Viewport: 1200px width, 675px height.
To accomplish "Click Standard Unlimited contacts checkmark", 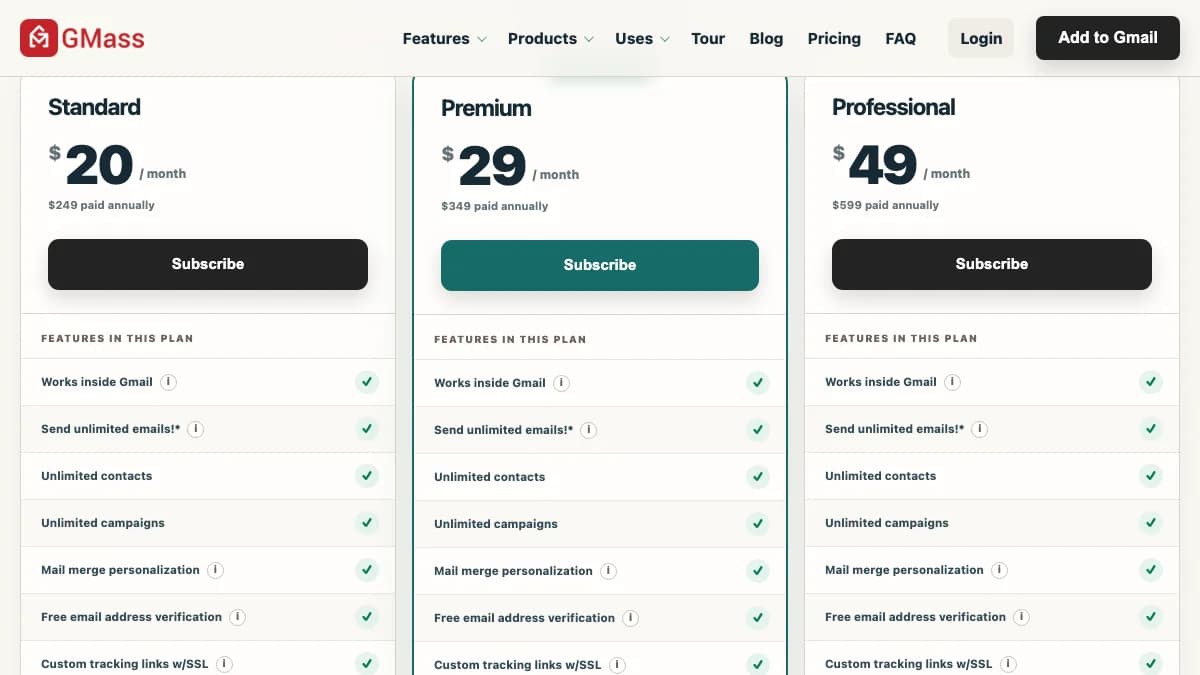I will click(x=367, y=476).
